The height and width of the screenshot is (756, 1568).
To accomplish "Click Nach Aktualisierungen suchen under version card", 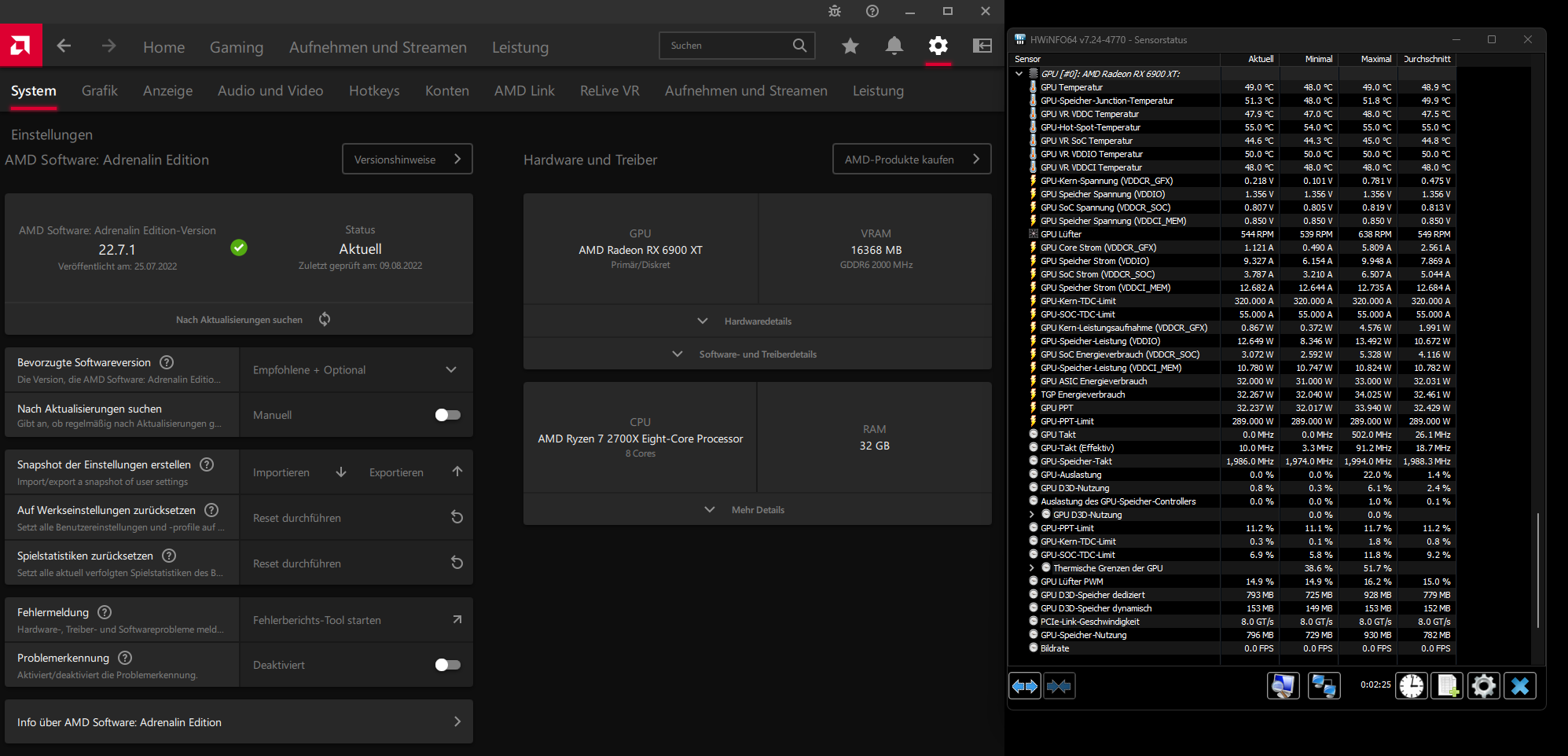I will (x=239, y=320).
